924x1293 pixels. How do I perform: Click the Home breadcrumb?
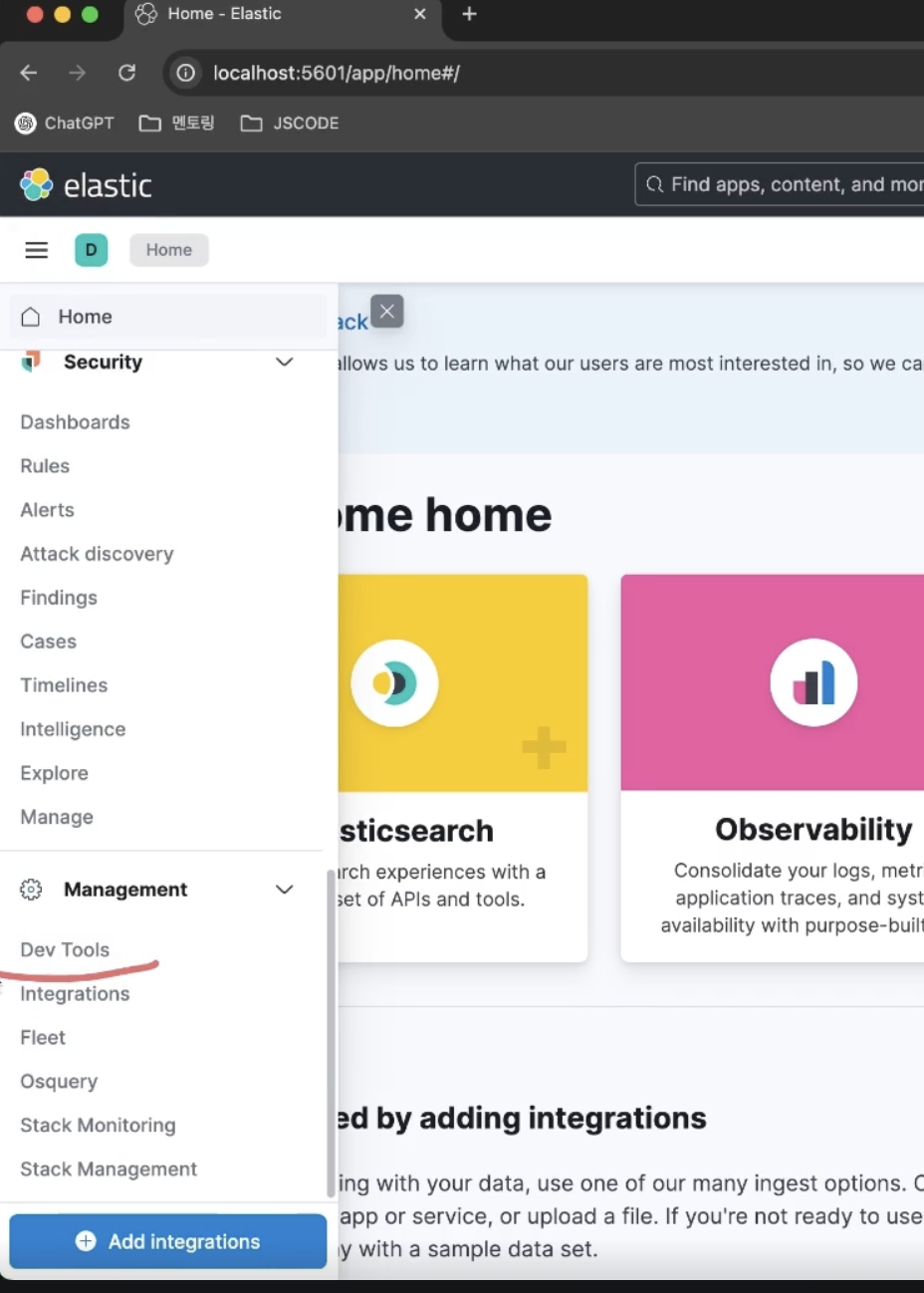(x=169, y=250)
